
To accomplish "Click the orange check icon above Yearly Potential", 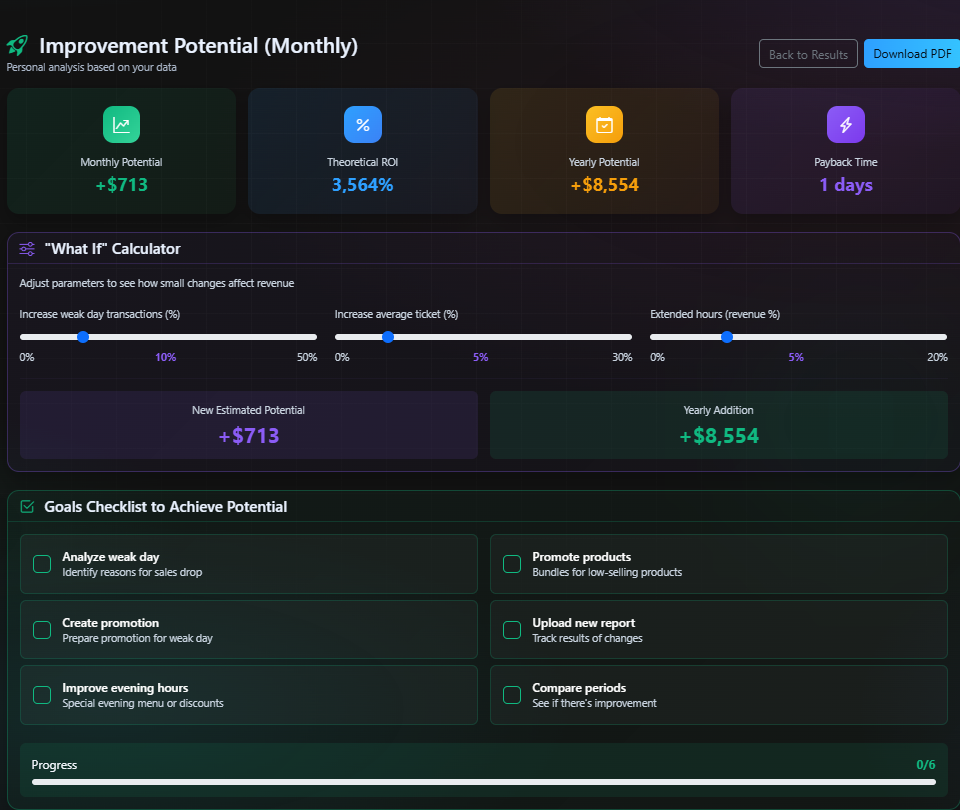I will [x=604, y=124].
